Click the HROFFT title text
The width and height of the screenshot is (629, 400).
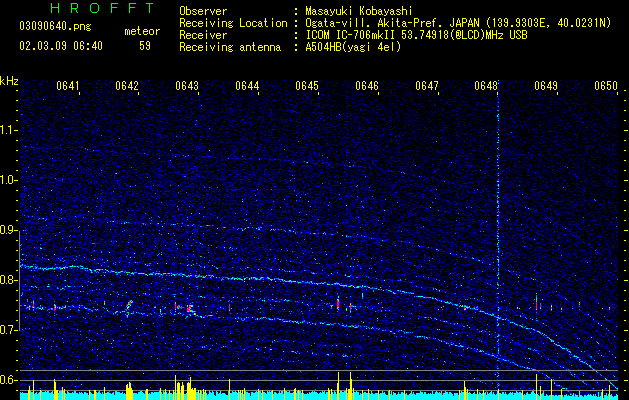coord(103,8)
